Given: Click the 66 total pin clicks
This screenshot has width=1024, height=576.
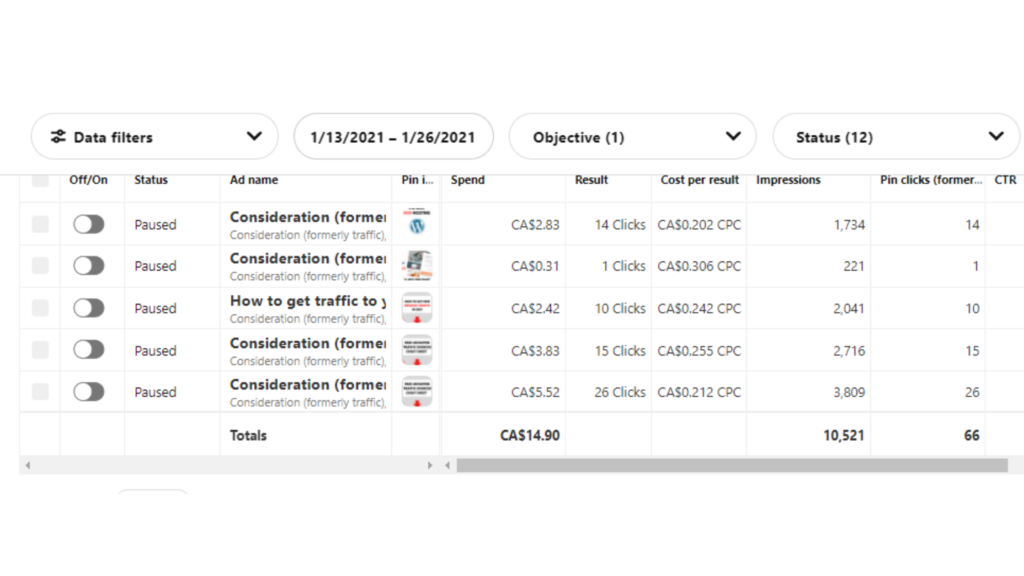Looking at the screenshot, I should click(972, 436).
